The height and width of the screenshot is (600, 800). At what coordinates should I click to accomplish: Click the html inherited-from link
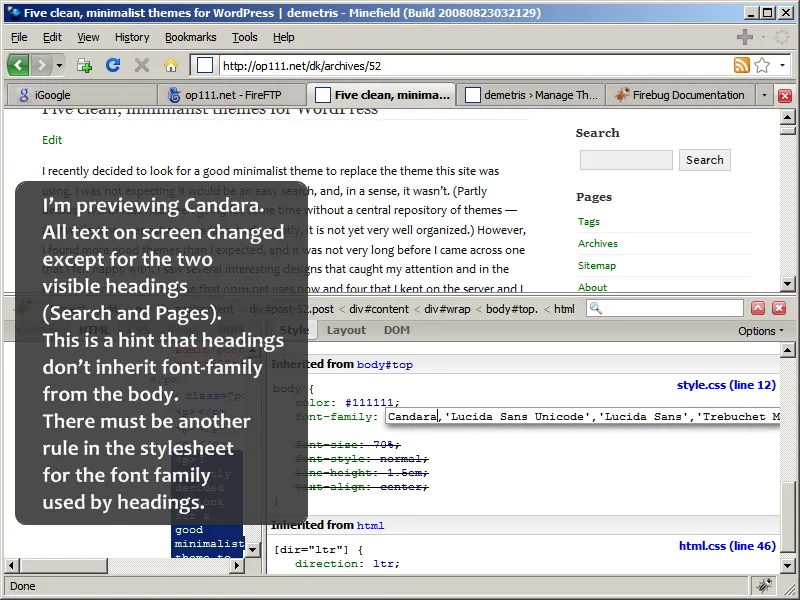[370, 526]
